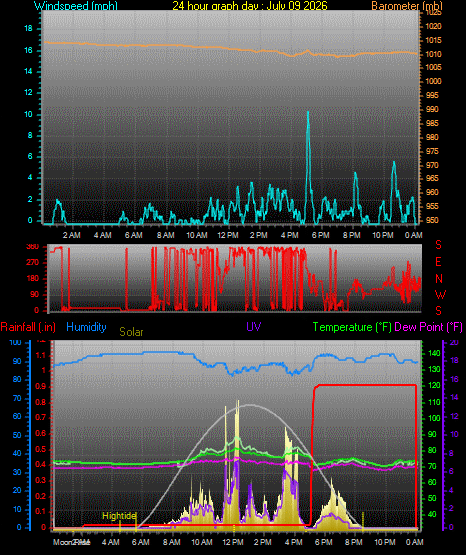Click the "140" temperature axis value

(x=435, y=353)
